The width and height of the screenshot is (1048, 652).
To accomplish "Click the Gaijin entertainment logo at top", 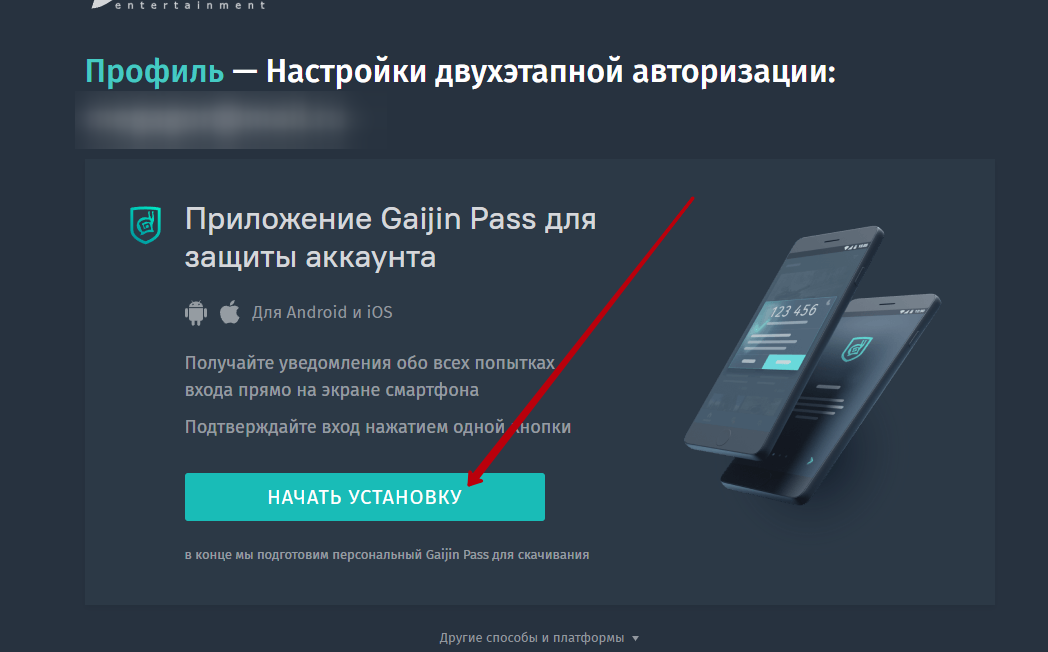I will (x=179, y=5).
